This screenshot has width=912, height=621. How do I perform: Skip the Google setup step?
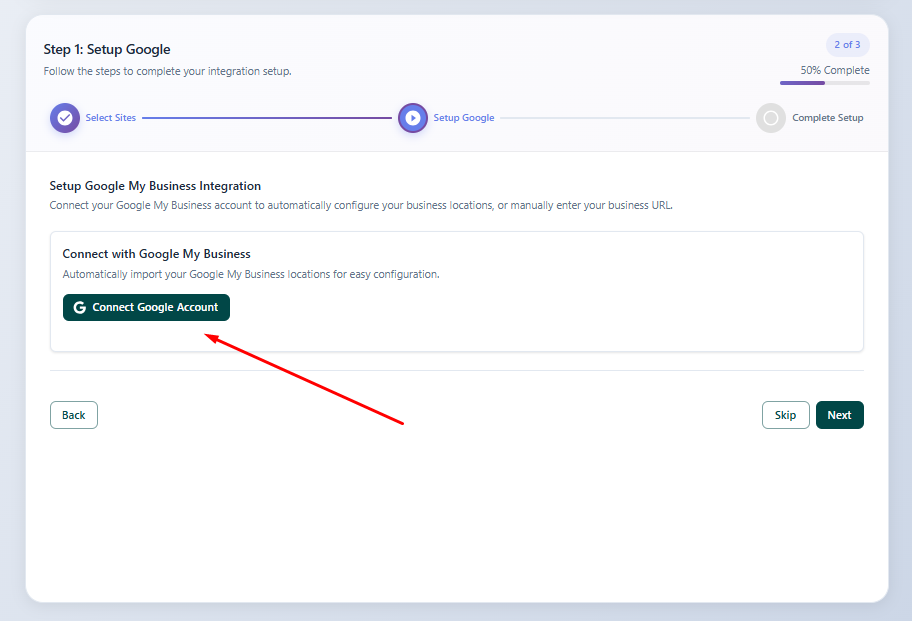[x=785, y=415]
